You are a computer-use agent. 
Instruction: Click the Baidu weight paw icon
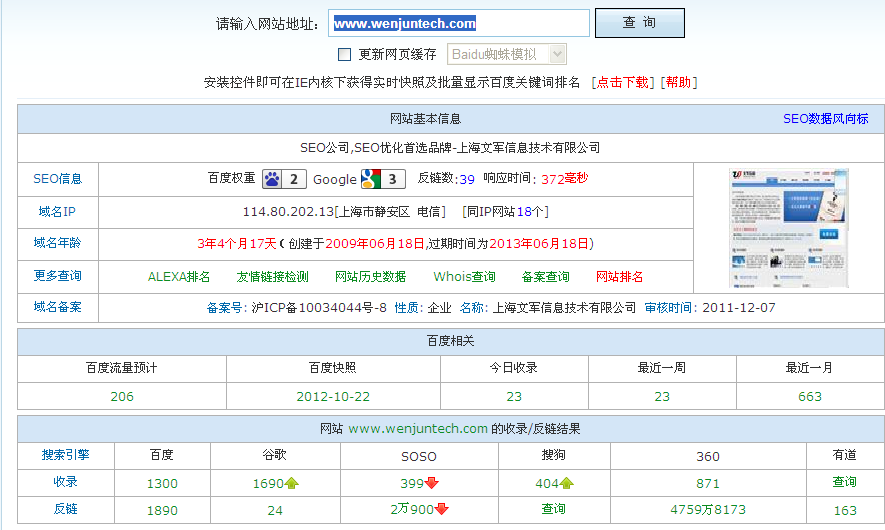pyautogui.click(x=272, y=179)
